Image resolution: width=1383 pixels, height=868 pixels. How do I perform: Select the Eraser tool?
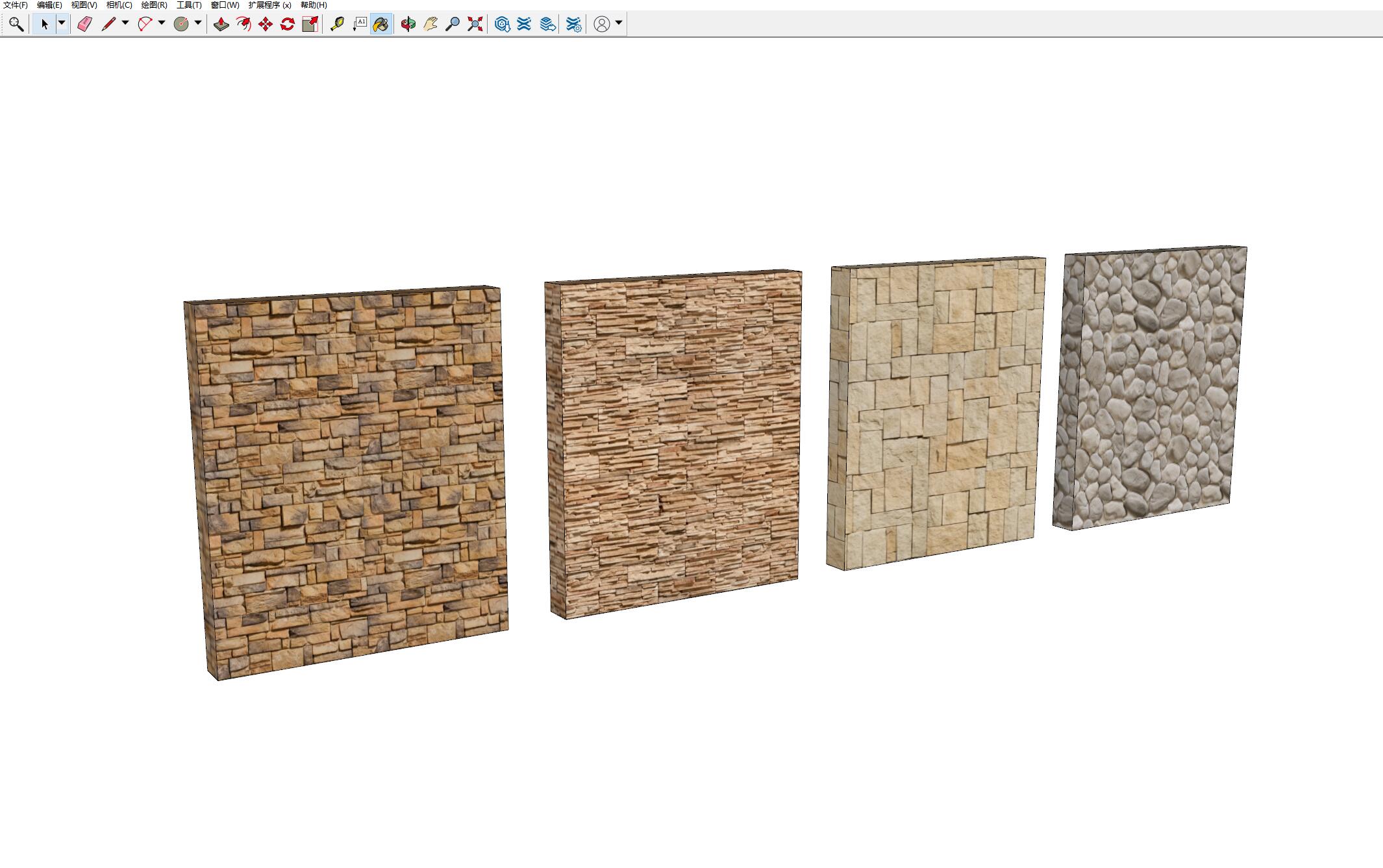pos(84,24)
